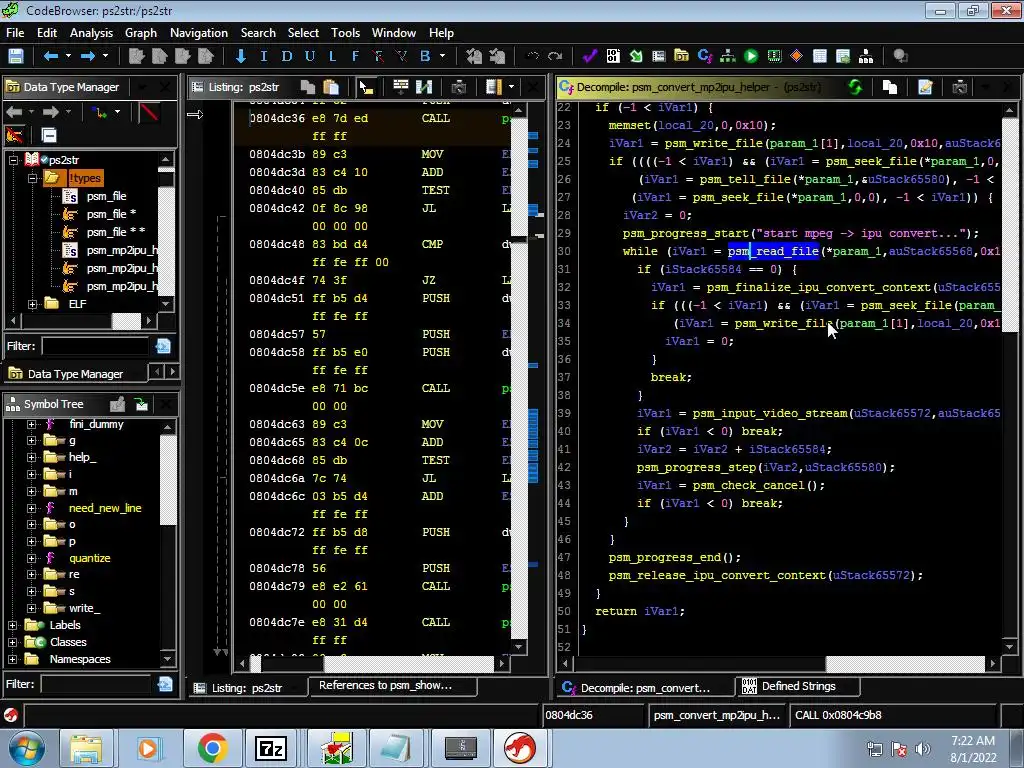Navigate to next undefined using U icon
Image resolution: width=1024 pixels, height=768 pixels.
point(310,56)
